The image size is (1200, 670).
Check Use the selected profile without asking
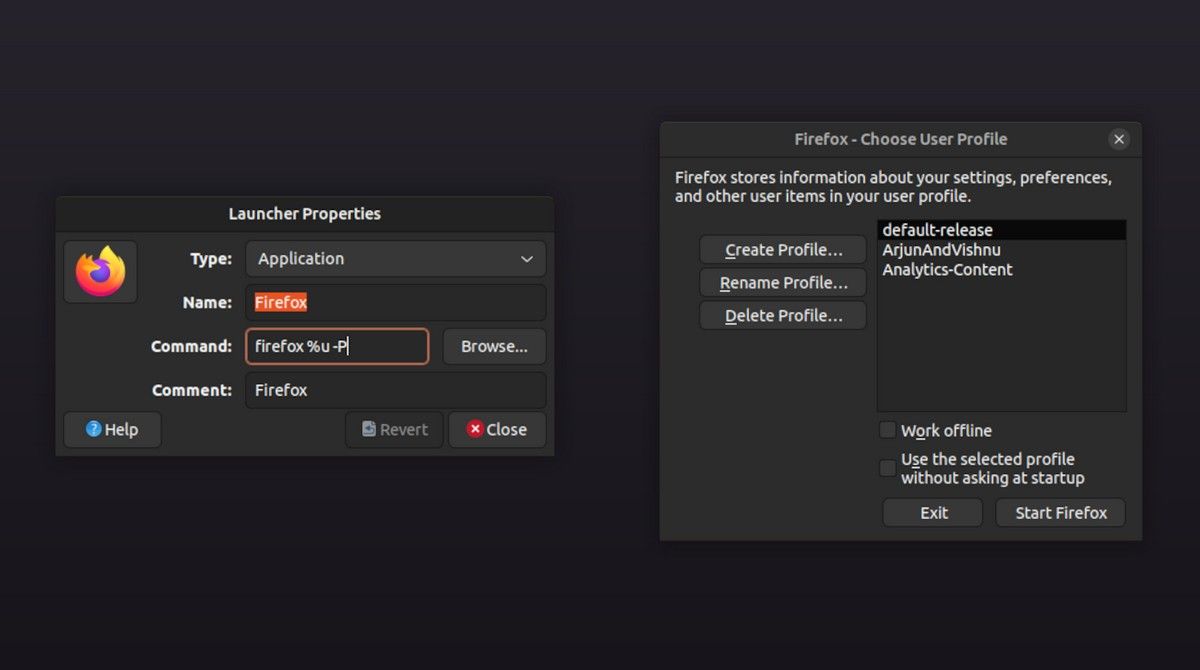pos(887,468)
